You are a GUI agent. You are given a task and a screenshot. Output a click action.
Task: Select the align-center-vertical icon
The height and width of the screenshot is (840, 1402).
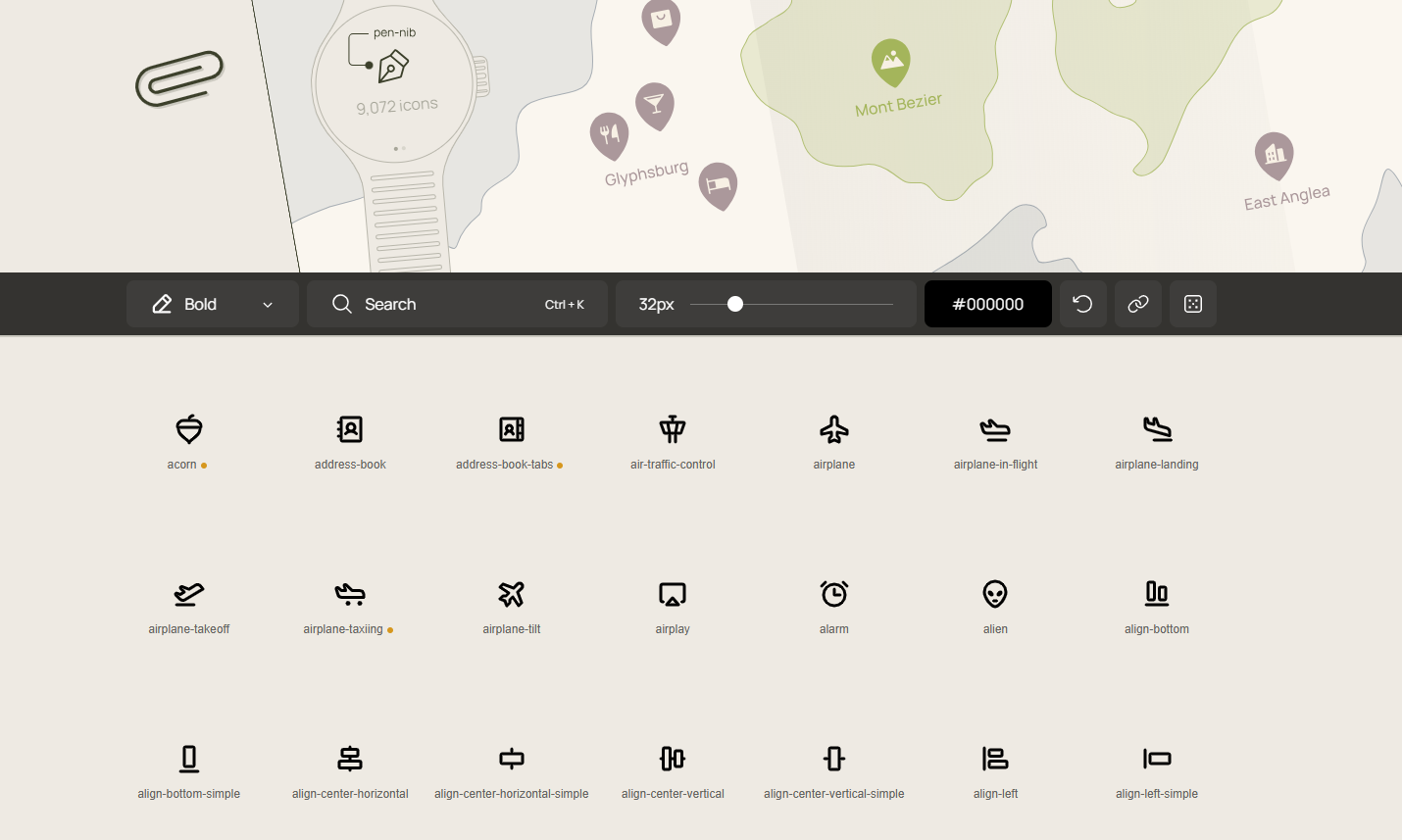673,759
